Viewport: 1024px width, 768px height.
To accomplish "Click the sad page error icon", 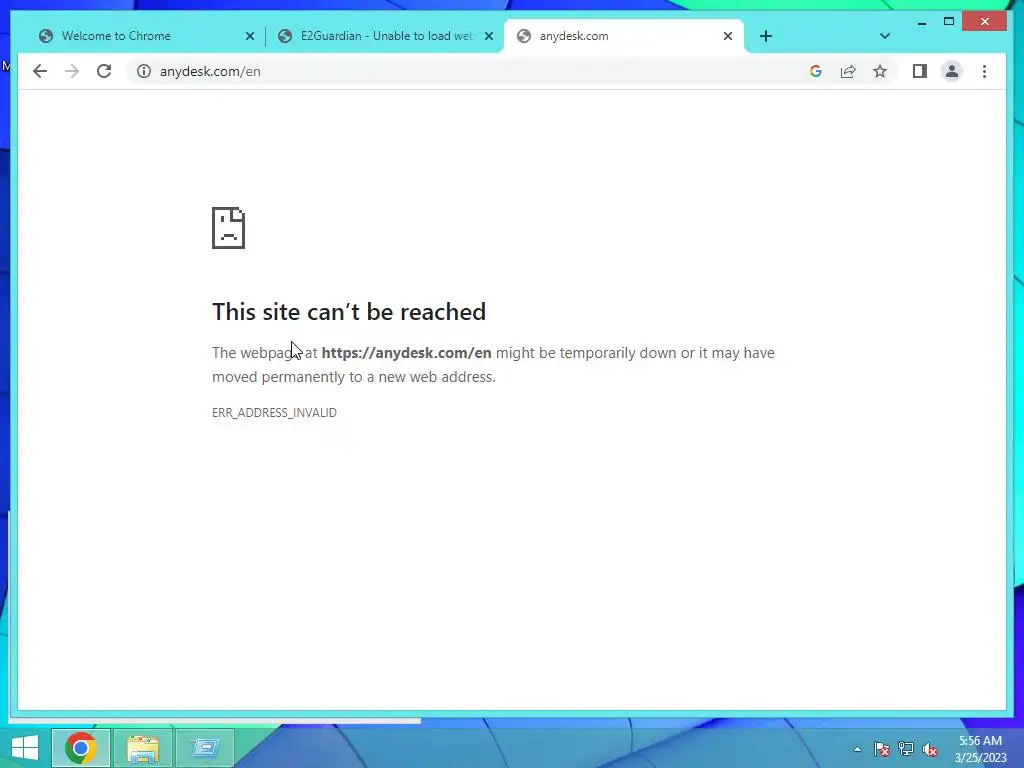I will [x=229, y=228].
